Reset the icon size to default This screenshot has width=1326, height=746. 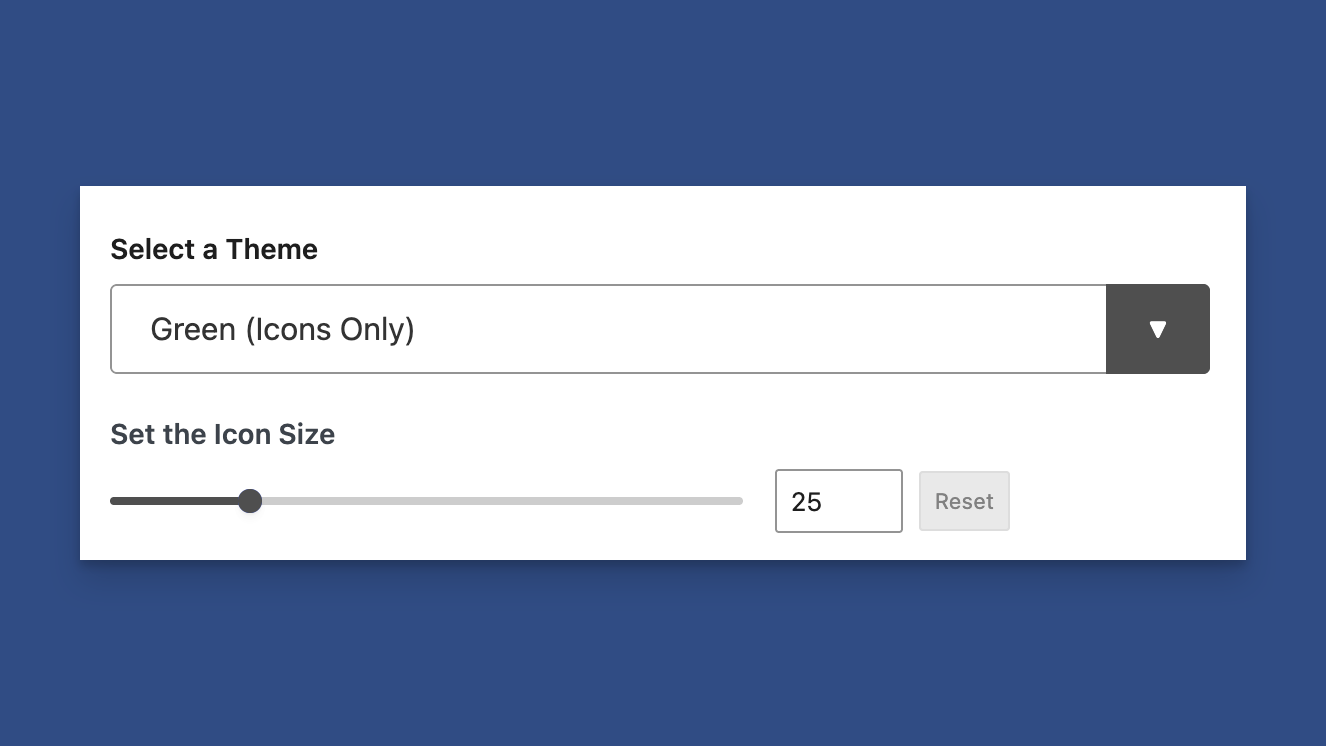click(x=964, y=501)
